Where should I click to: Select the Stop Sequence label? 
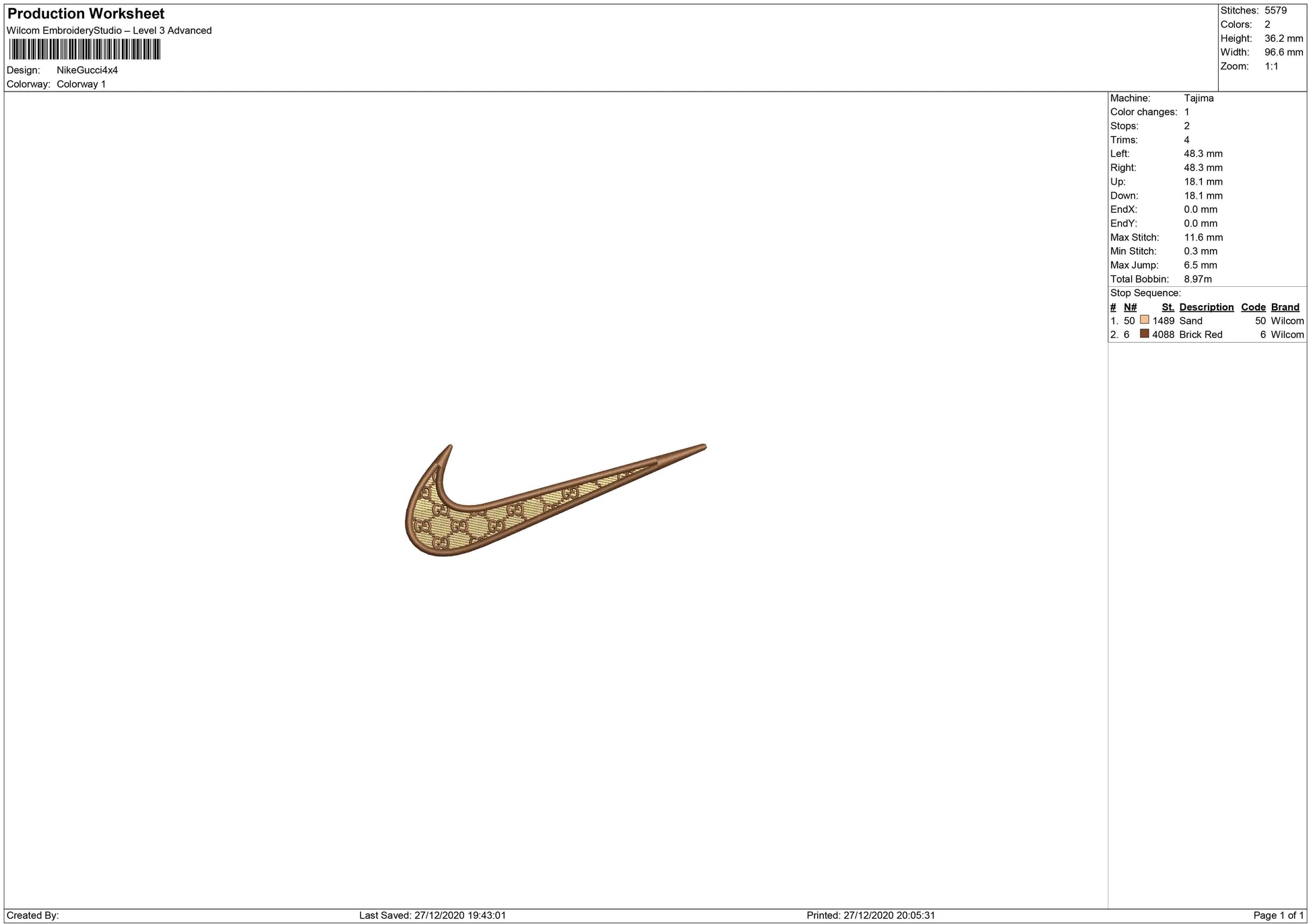(1145, 293)
